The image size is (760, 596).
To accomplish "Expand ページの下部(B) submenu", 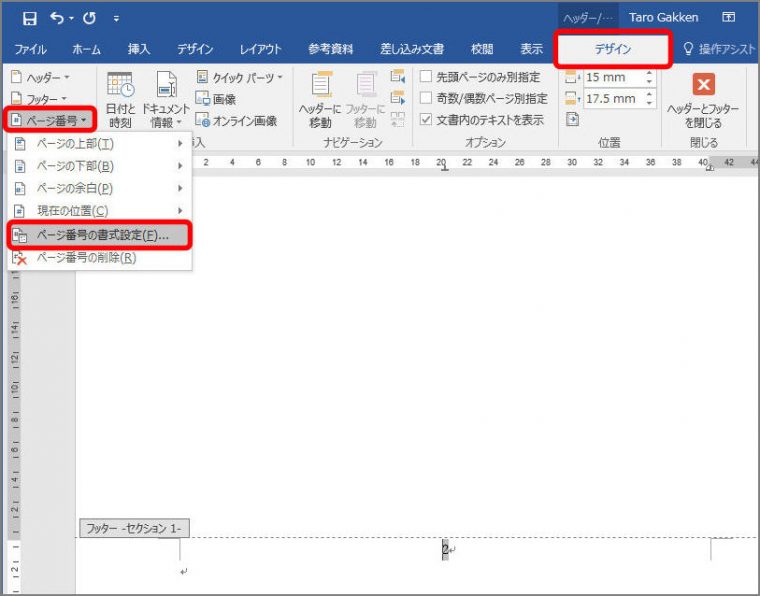I will click(x=99, y=166).
